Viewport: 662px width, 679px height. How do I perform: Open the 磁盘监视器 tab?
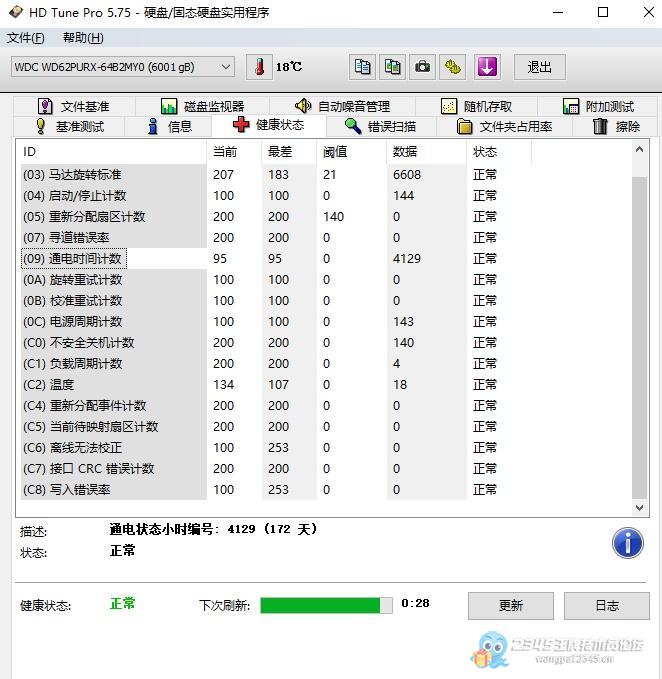[x=203, y=106]
